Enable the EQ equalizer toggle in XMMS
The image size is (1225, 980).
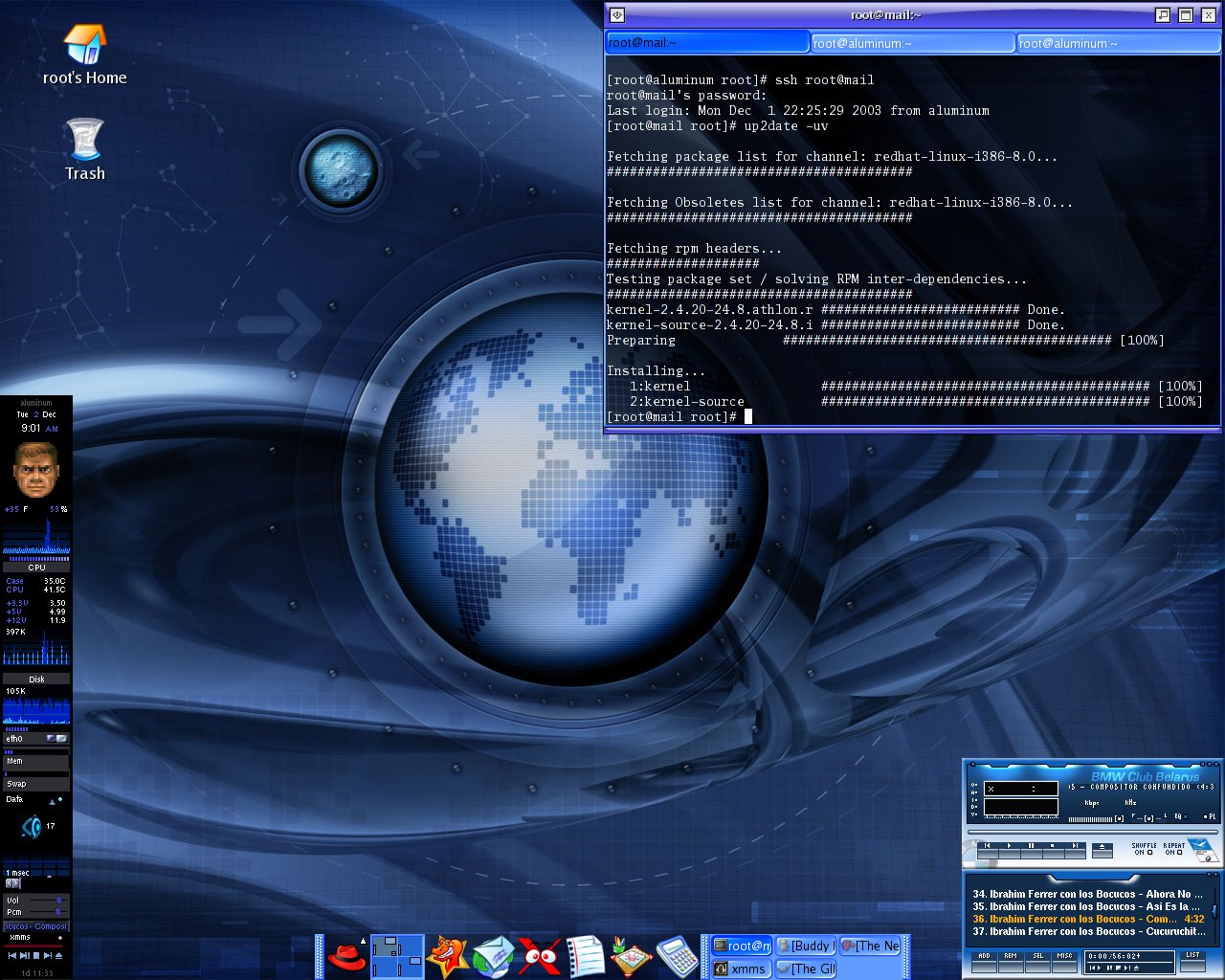(x=1184, y=816)
